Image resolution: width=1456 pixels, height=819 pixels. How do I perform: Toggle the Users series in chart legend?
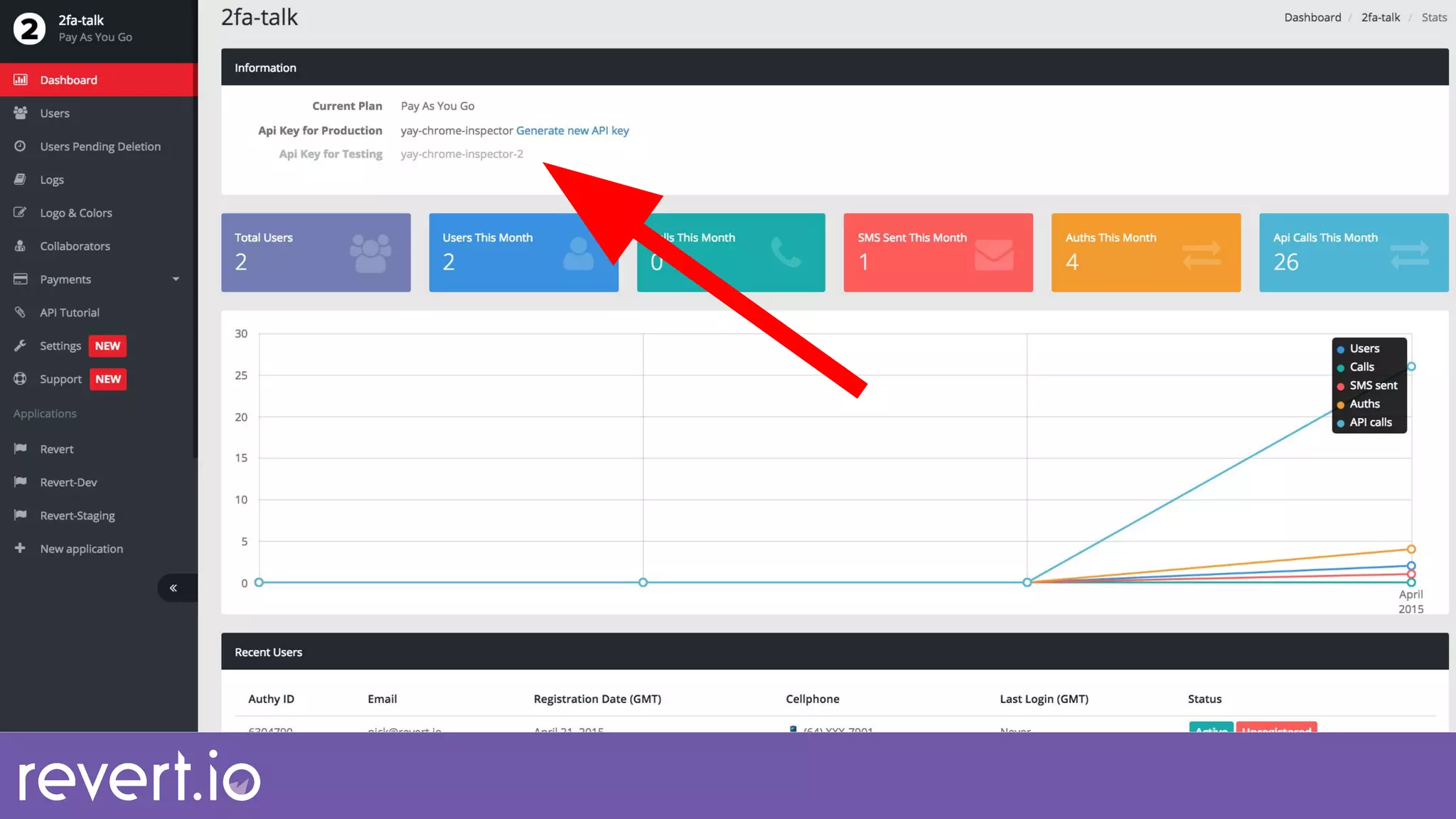point(1364,348)
